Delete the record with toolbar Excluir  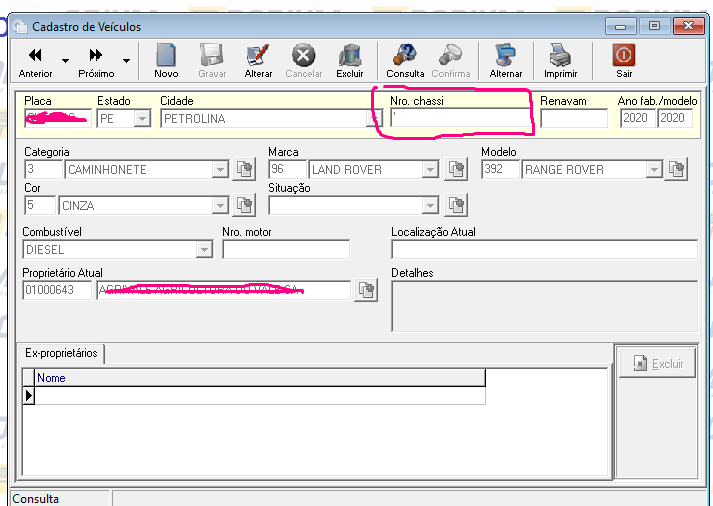coord(350,61)
